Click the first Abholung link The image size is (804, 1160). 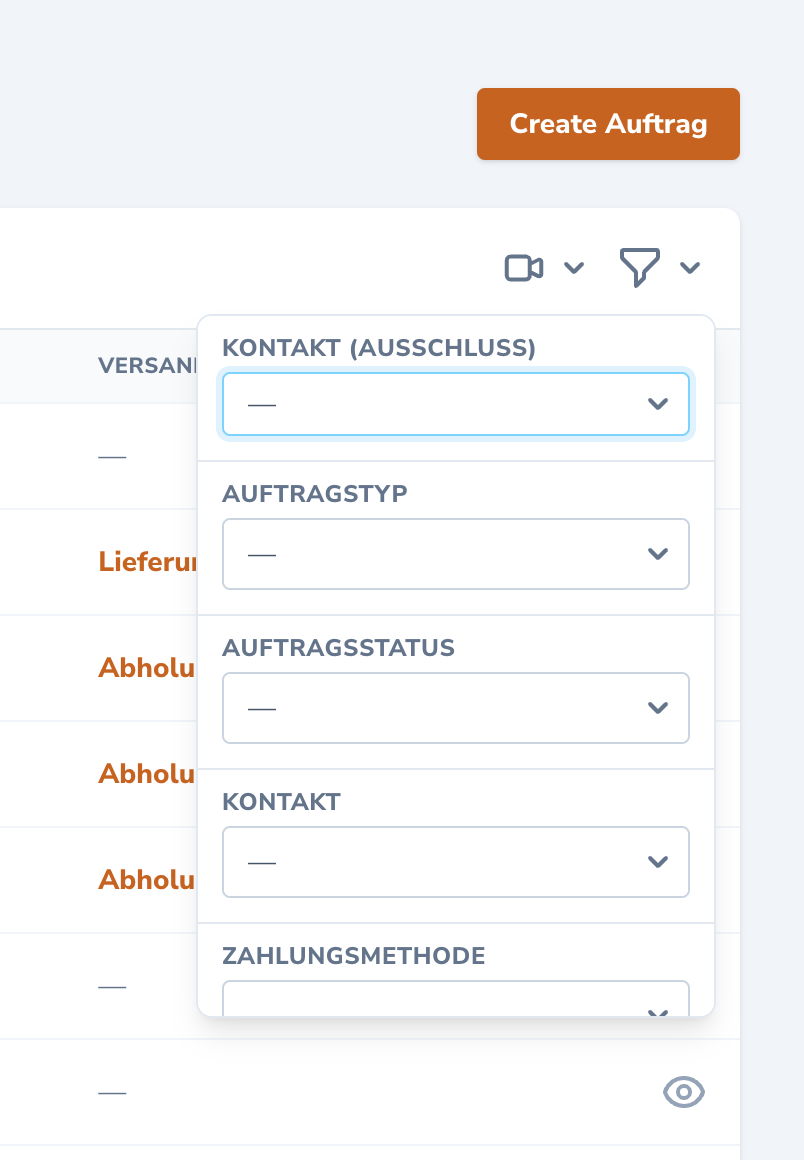tap(147, 668)
